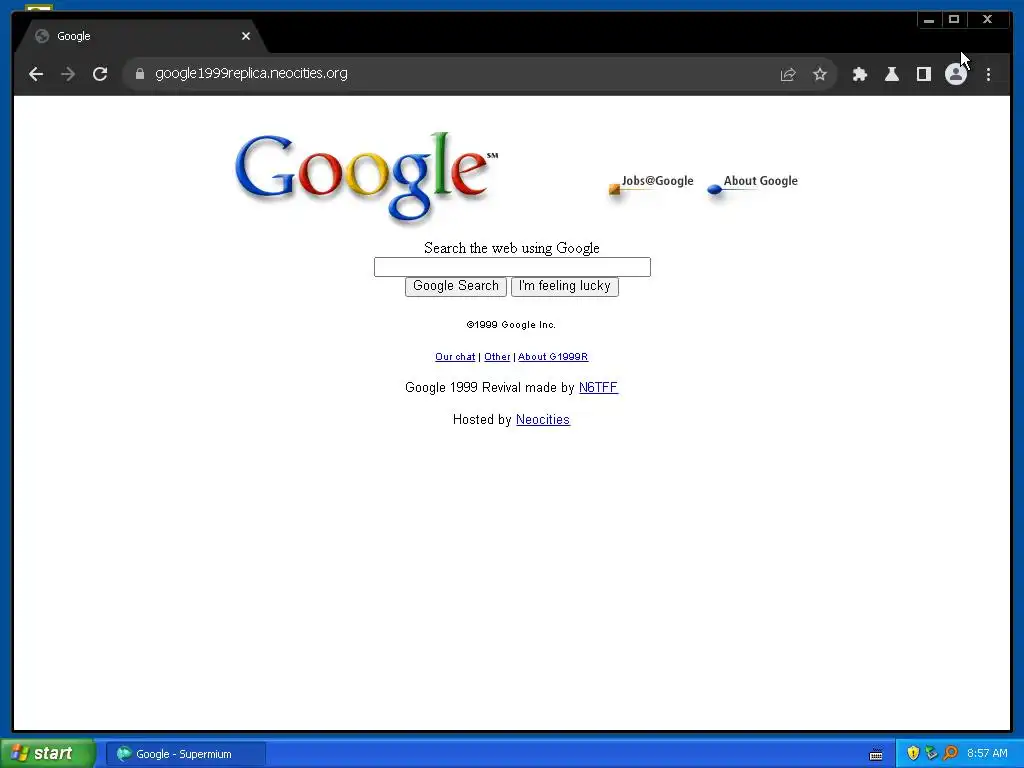Click the padlock site info icon

pyautogui.click(x=140, y=74)
